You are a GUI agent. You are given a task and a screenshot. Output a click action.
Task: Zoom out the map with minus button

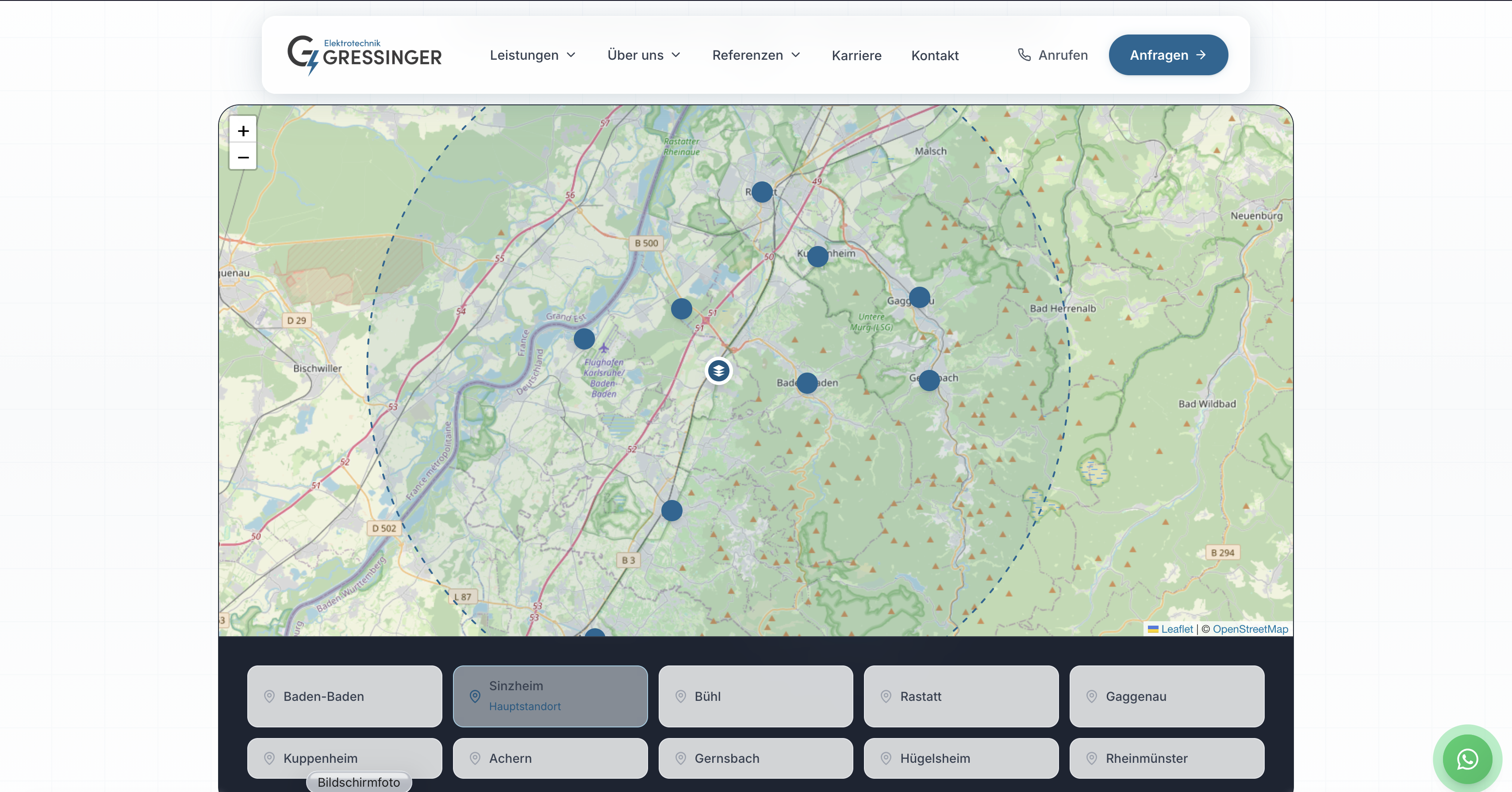click(x=243, y=157)
